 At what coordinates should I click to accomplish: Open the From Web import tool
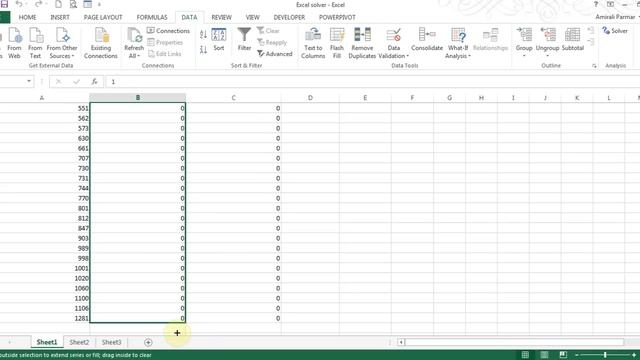pyautogui.click(x=14, y=43)
